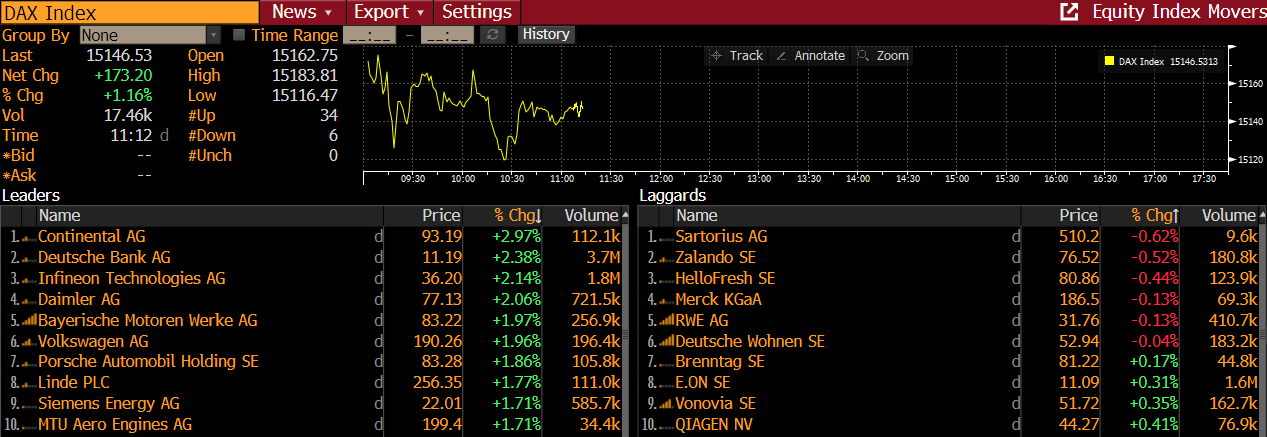Click the pop-out icon beside Equity Index Movers

pos(1069,12)
